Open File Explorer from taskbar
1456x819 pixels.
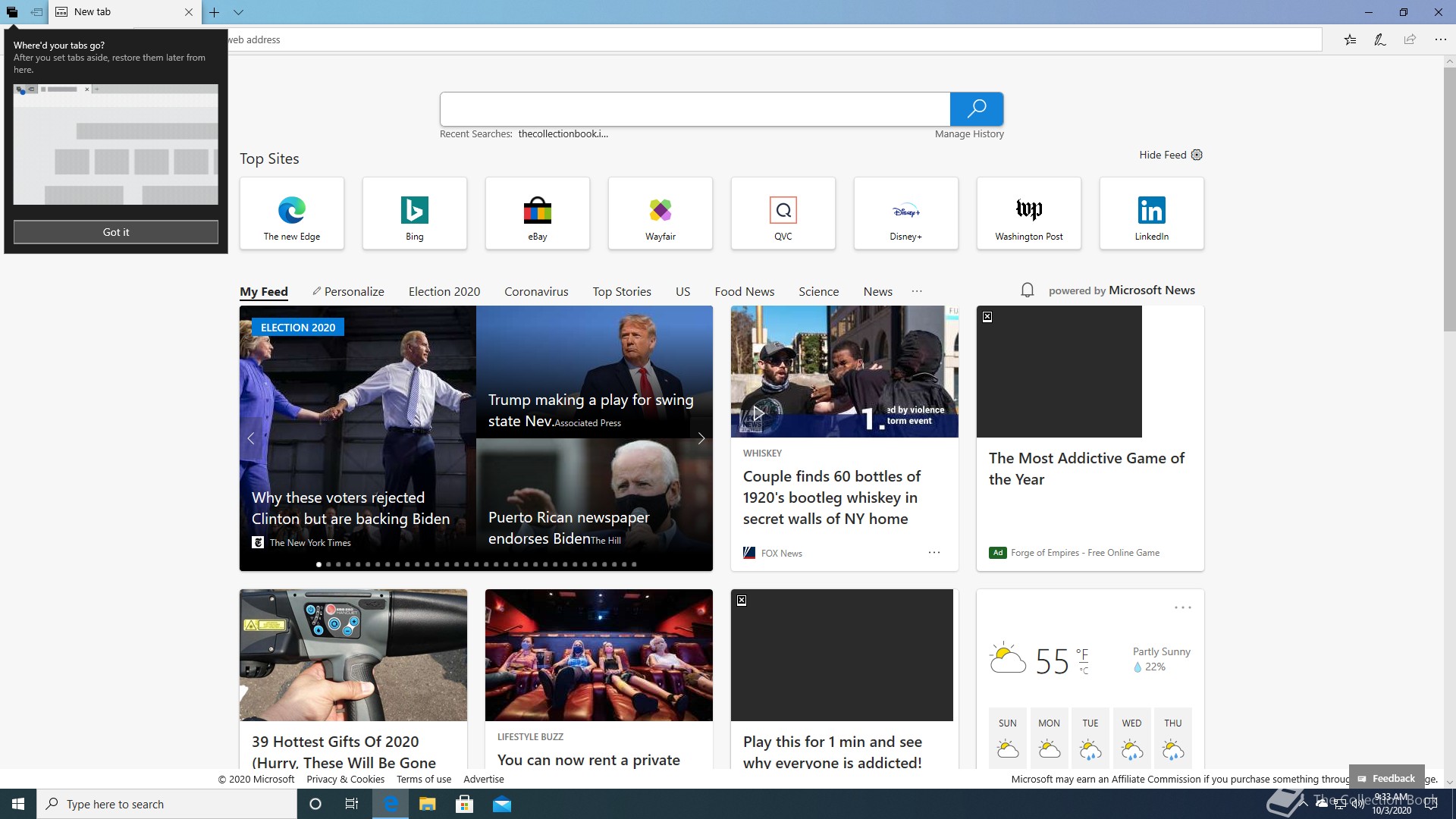click(428, 804)
